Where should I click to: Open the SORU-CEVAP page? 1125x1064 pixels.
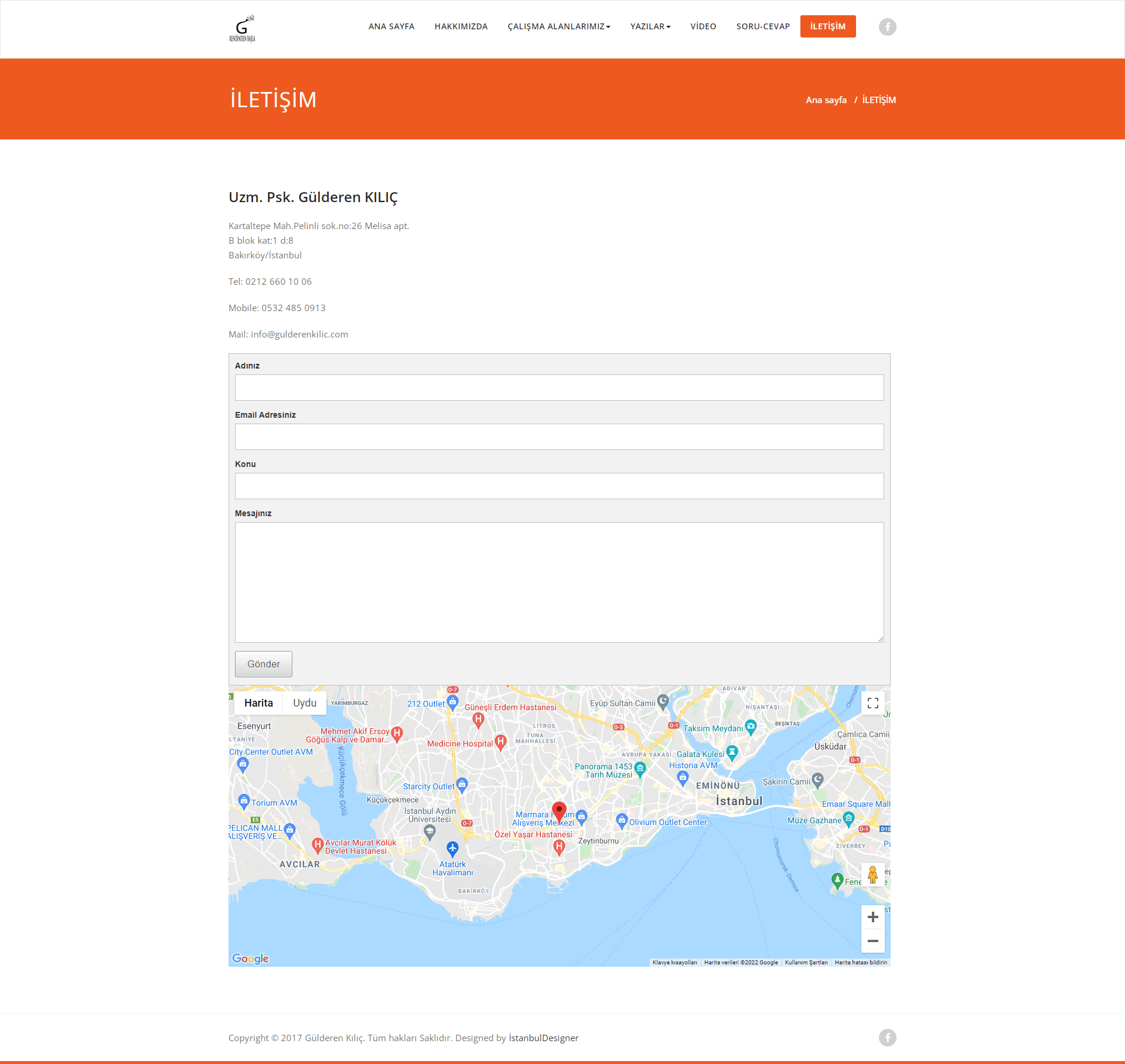tap(763, 26)
